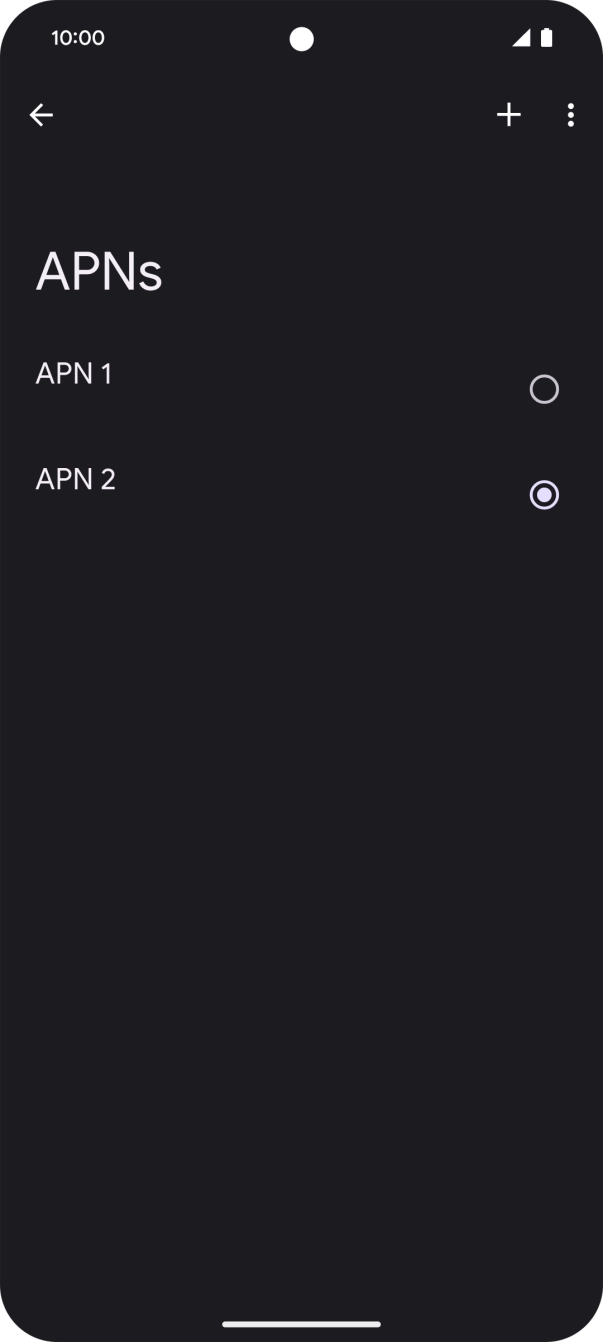Tap the APNs heading area
This screenshot has height=1342, width=603.
tap(98, 270)
